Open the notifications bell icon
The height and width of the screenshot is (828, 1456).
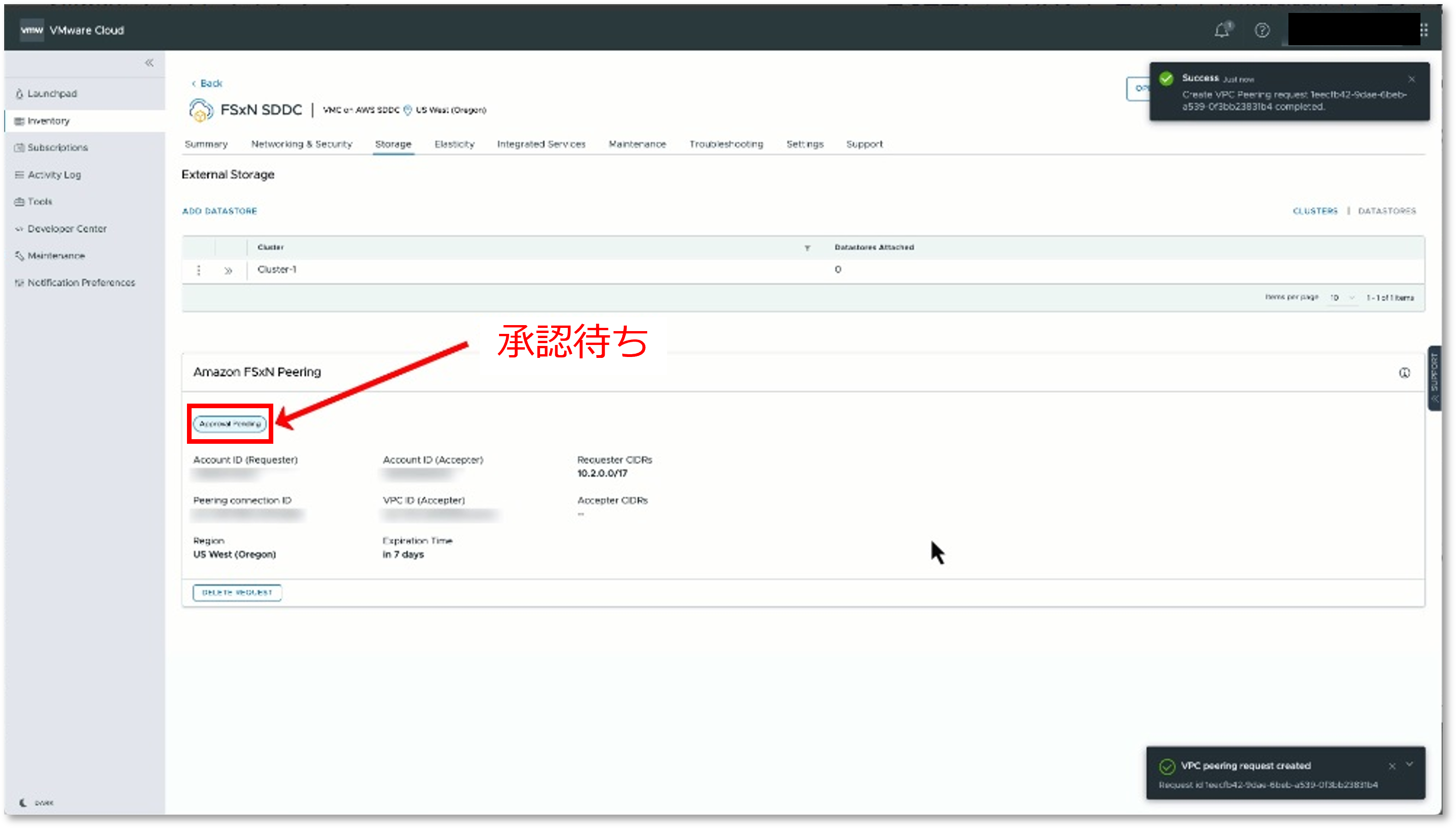point(1222,30)
